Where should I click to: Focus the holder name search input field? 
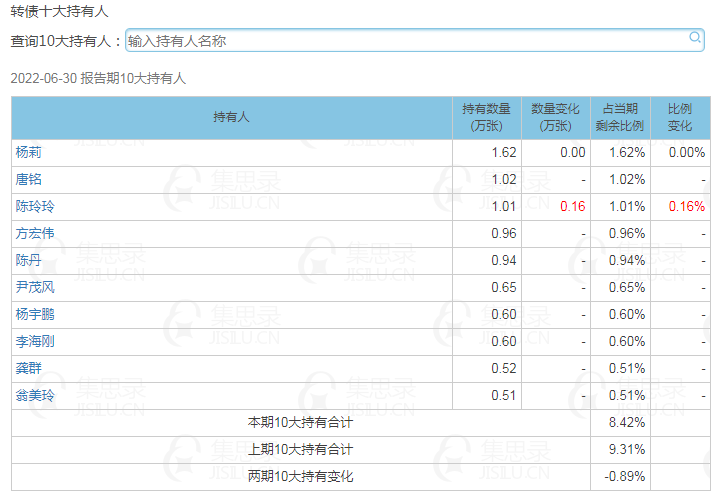tap(414, 40)
